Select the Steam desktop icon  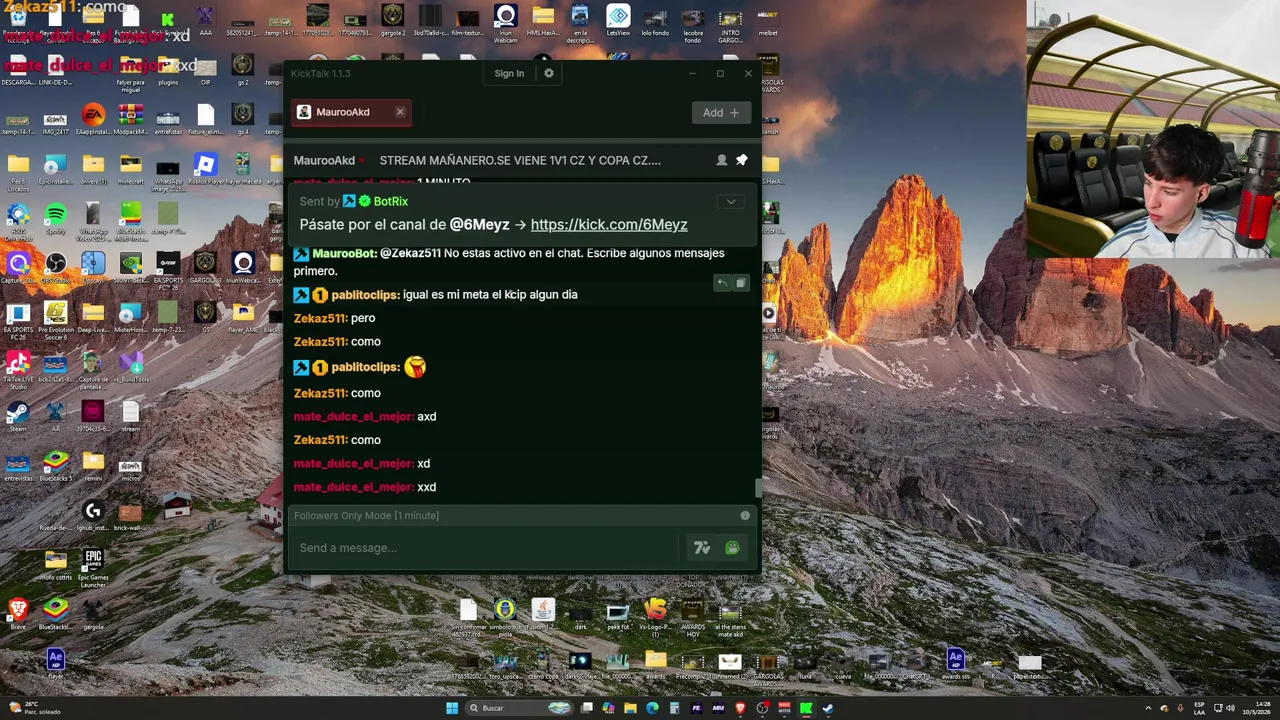coord(18,415)
